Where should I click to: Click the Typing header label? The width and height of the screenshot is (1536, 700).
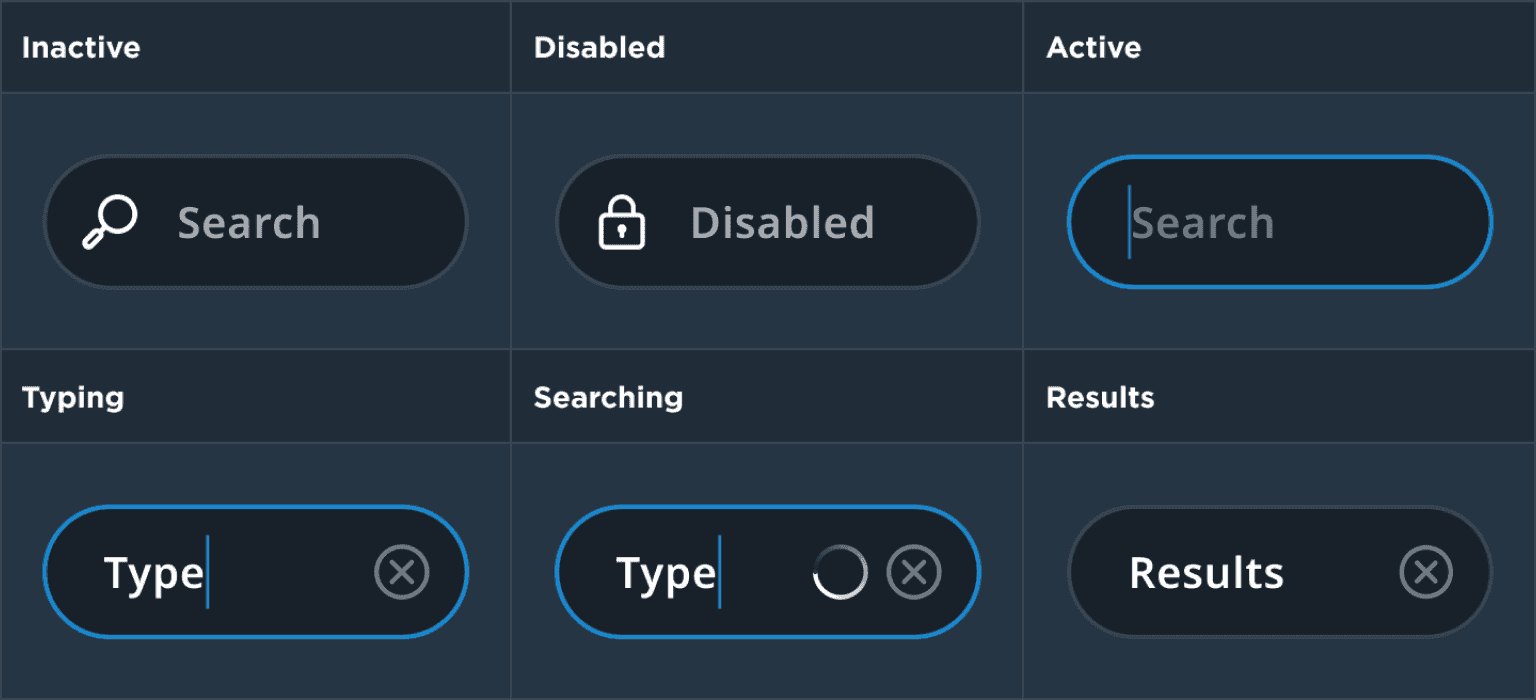tap(73, 398)
